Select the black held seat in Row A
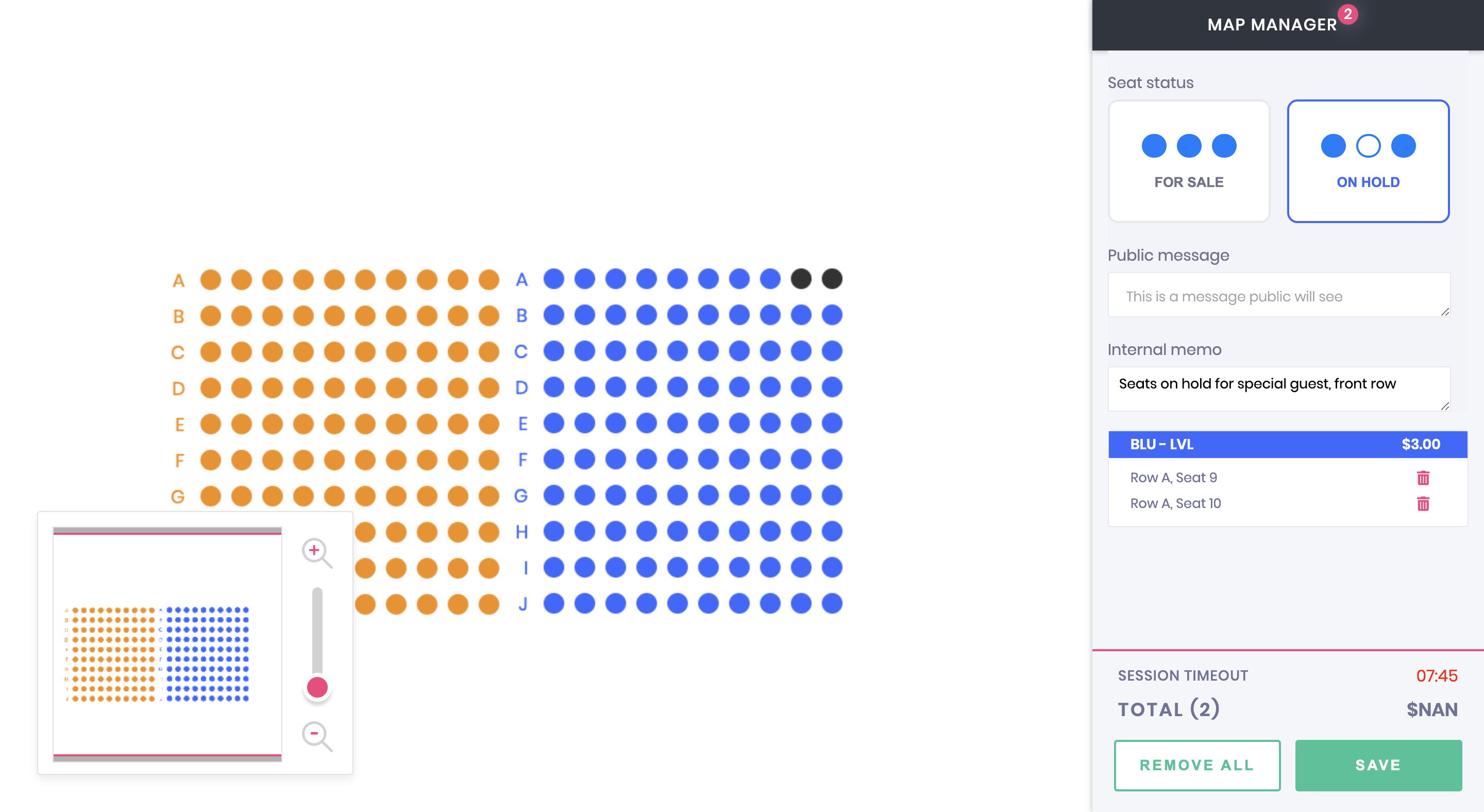This screenshot has height=812, width=1484. [802, 279]
